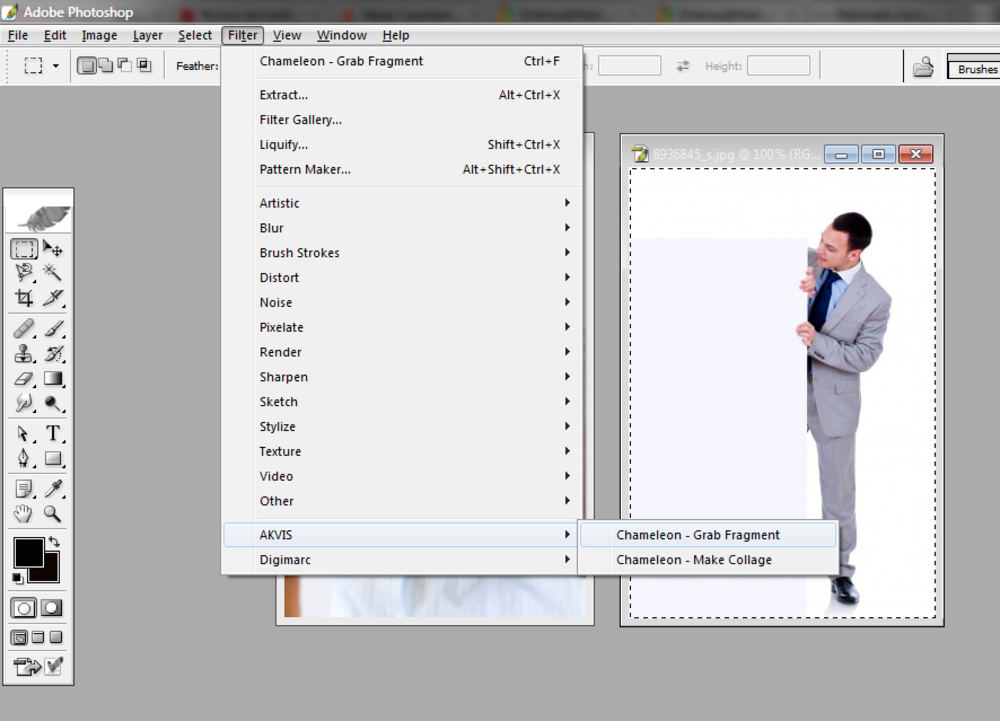Set the background color swatch
1000x721 pixels.
coord(52,574)
